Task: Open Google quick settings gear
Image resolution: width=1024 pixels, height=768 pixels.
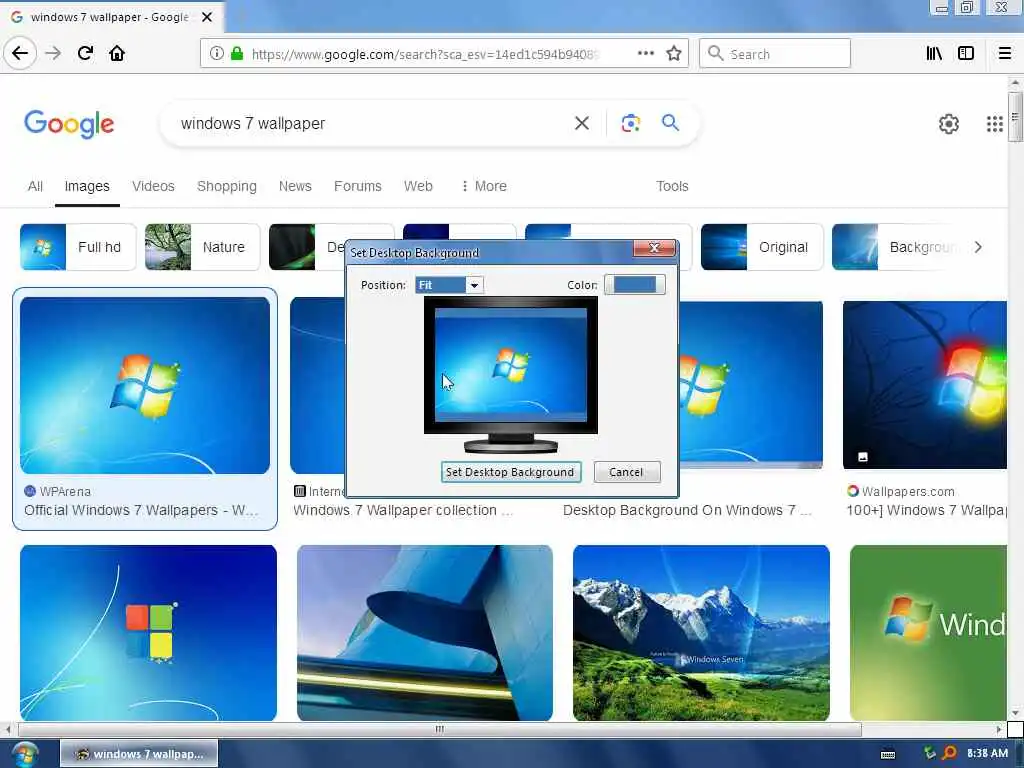Action: point(948,123)
